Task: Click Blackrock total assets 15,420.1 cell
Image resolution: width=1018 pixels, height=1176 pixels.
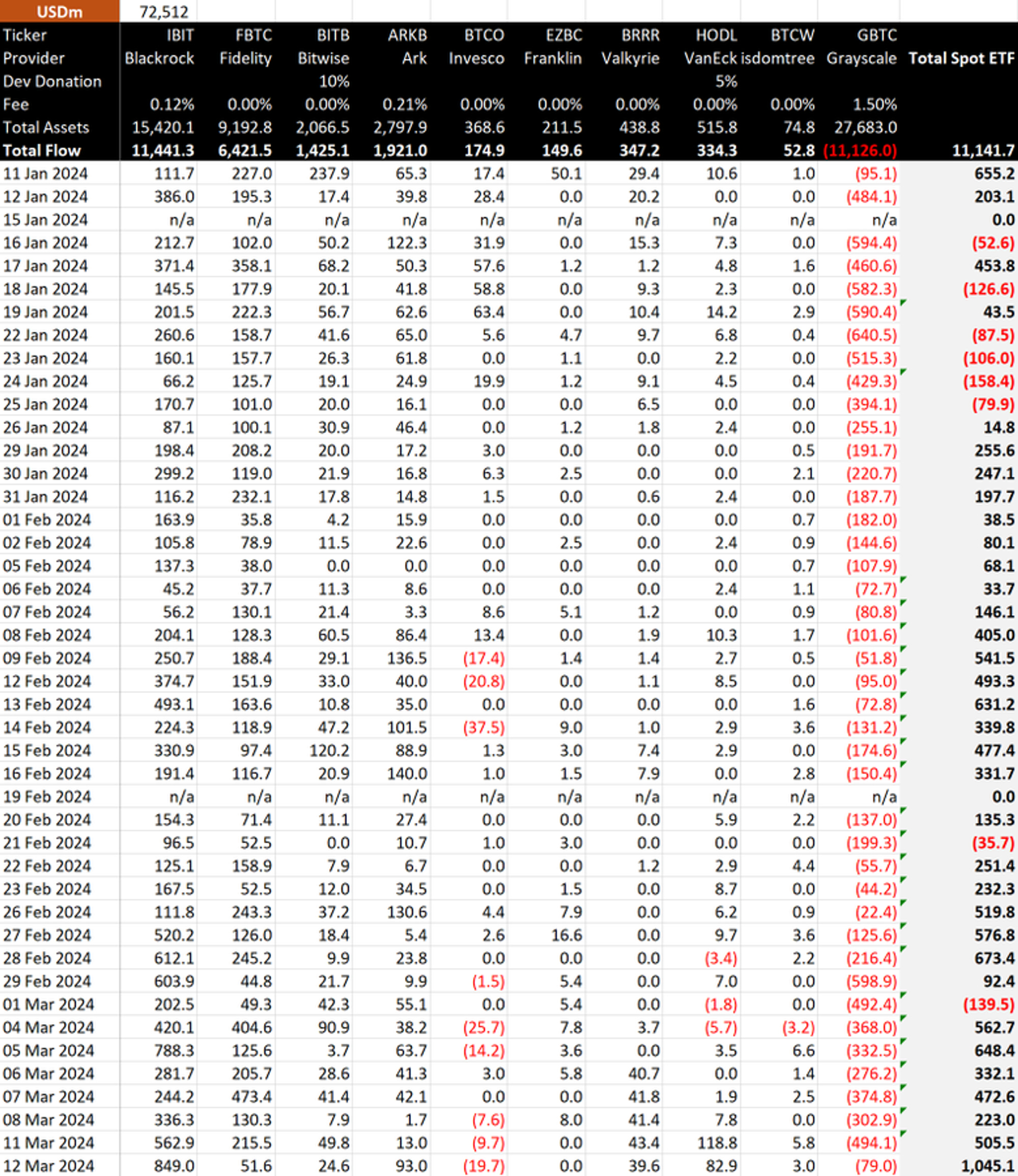Action: pos(162,128)
